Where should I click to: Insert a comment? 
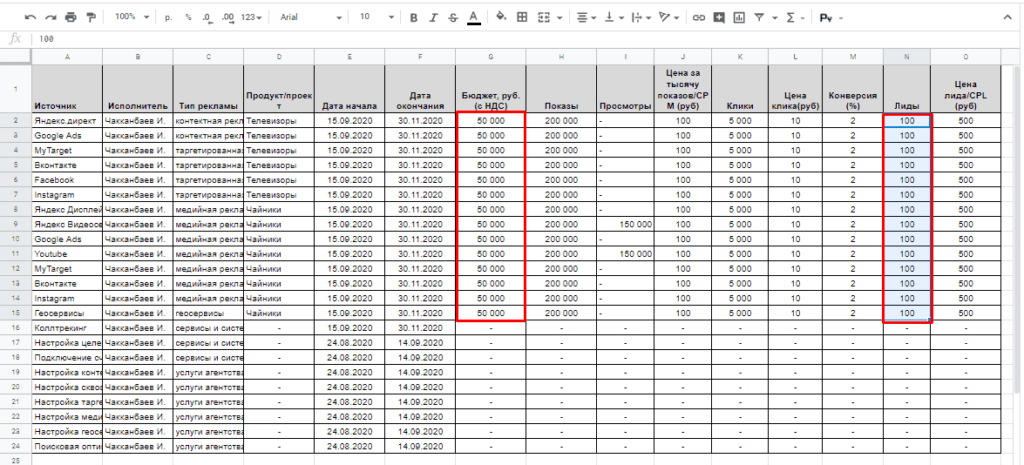coord(719,18)
